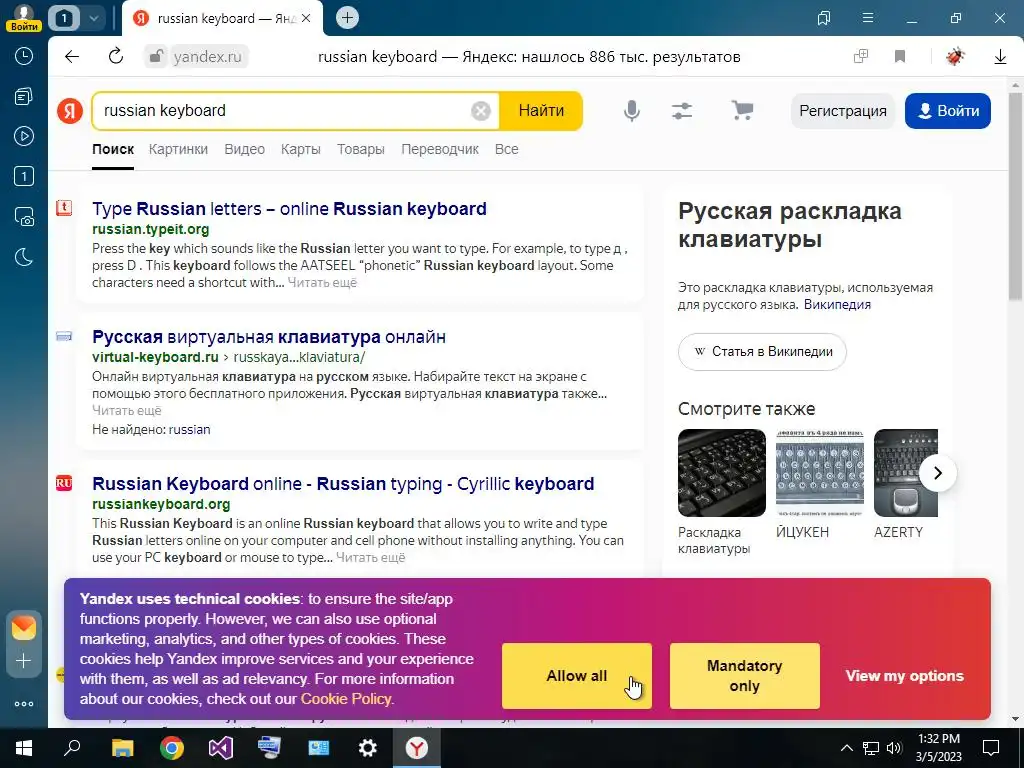Open search settings sliders icon
Viewport: 1024px width, 768px height.
coord(682,111)
